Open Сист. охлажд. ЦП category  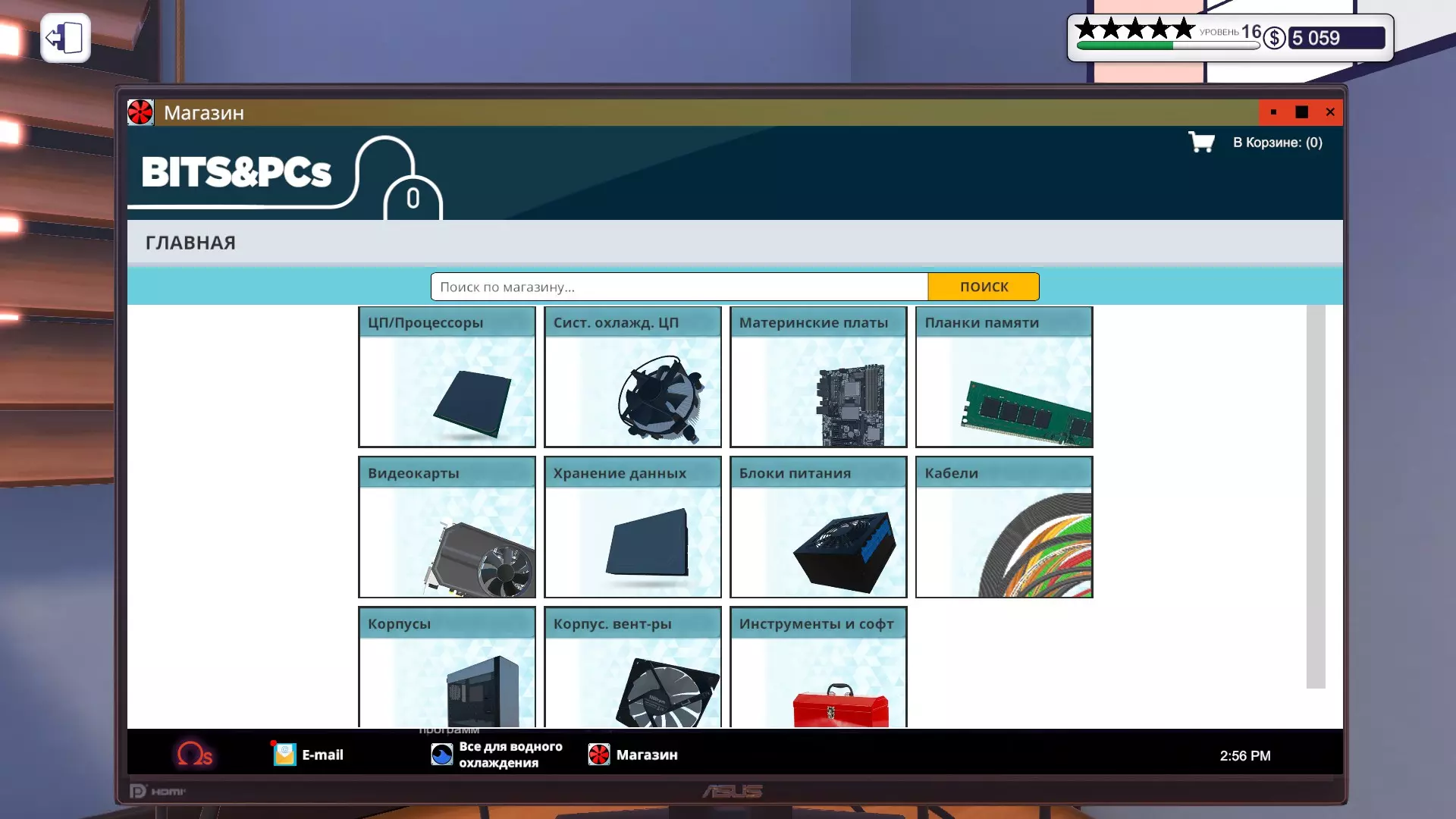pos(632,377)
